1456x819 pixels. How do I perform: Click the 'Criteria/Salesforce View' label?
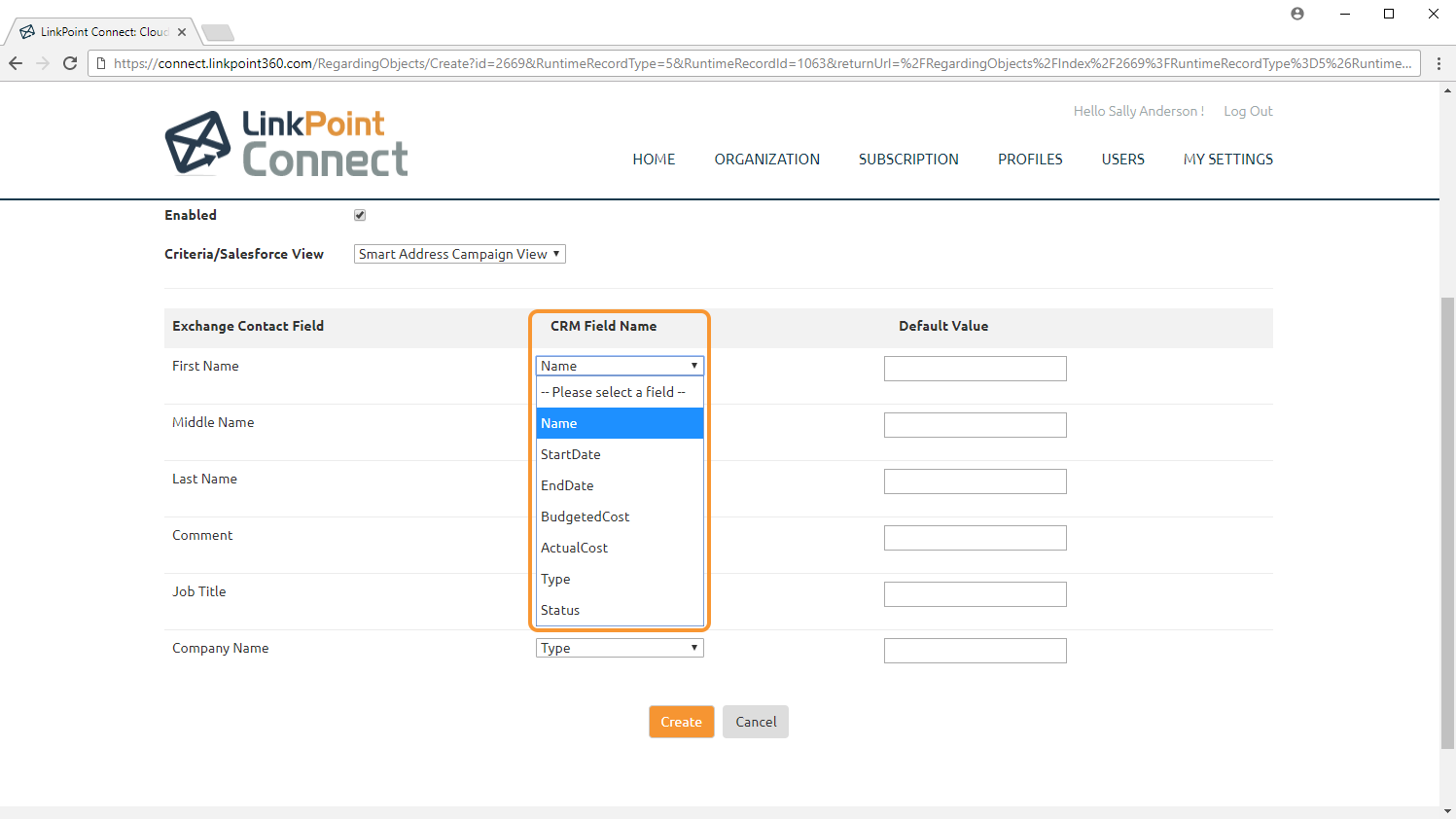(x=244, y=254)
